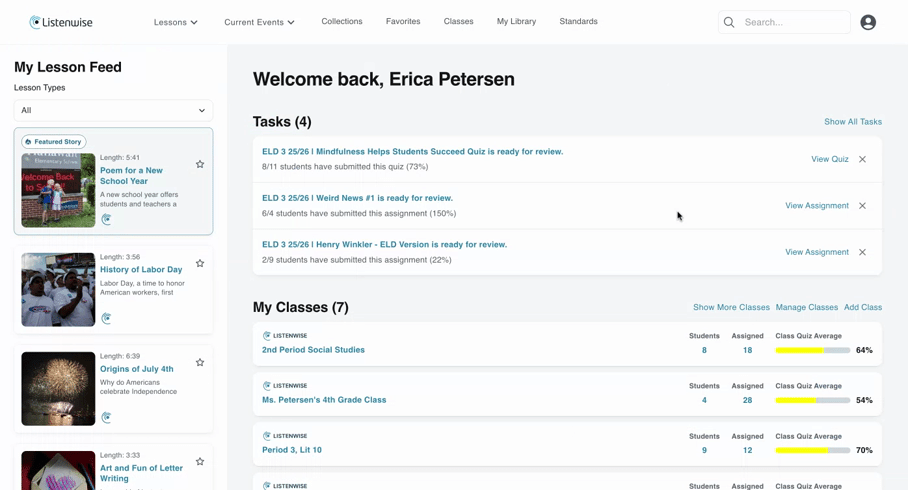Dismiss the Henry Winkler task
Viewport: 908px width, 490px height.
tap(862, 252)
